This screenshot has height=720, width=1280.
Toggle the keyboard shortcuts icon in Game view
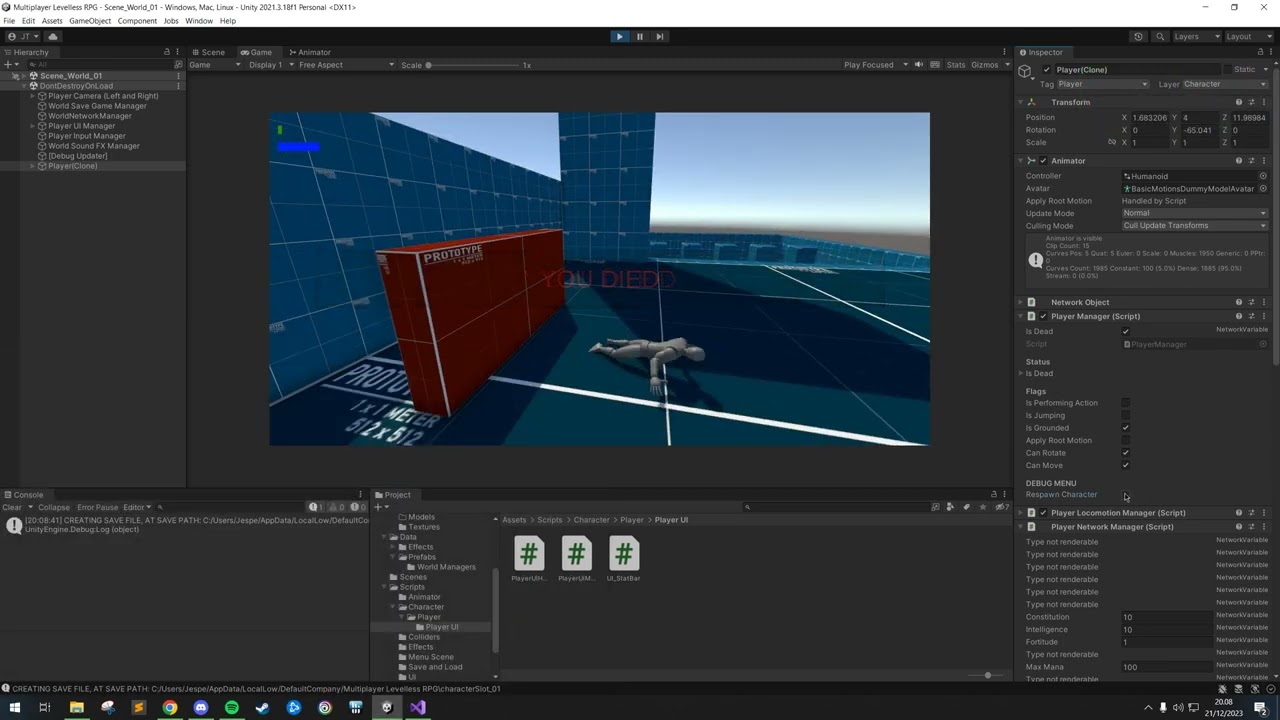coord(935,65)
